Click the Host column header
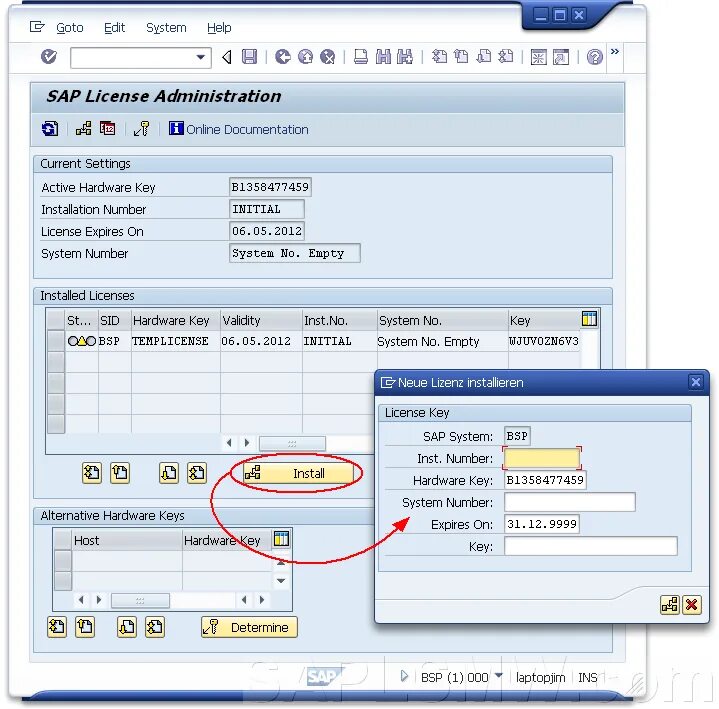This screenshot has height=709, width=719. (126, 541)
